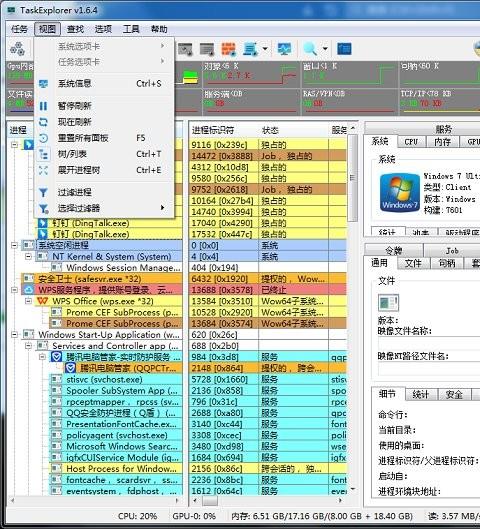The image size is (480, 529).
Task: Switch to the 安全 tab
Action: (x=454, y=394)
